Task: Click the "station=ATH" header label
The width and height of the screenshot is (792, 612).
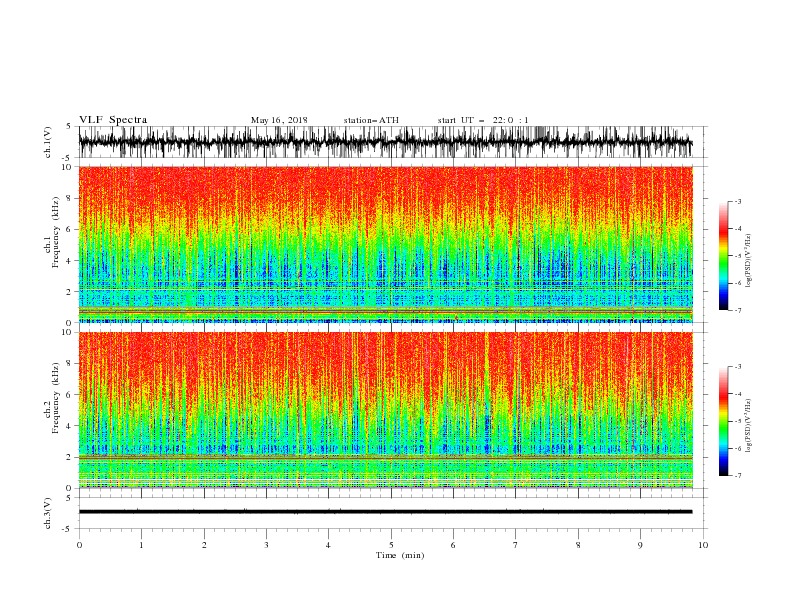Action: (371, 120)
